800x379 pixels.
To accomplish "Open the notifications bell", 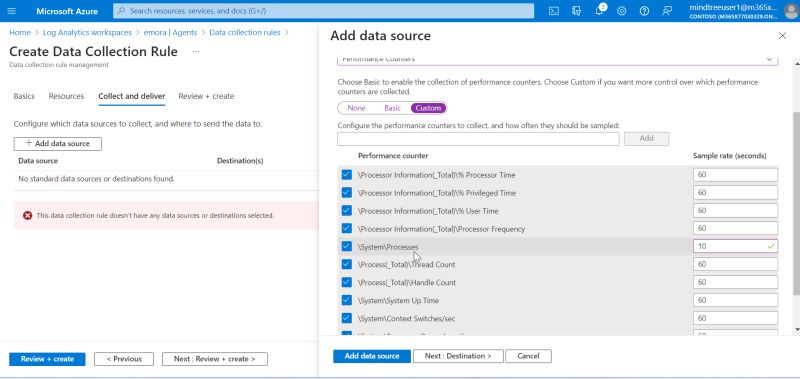I will point(599,11).
